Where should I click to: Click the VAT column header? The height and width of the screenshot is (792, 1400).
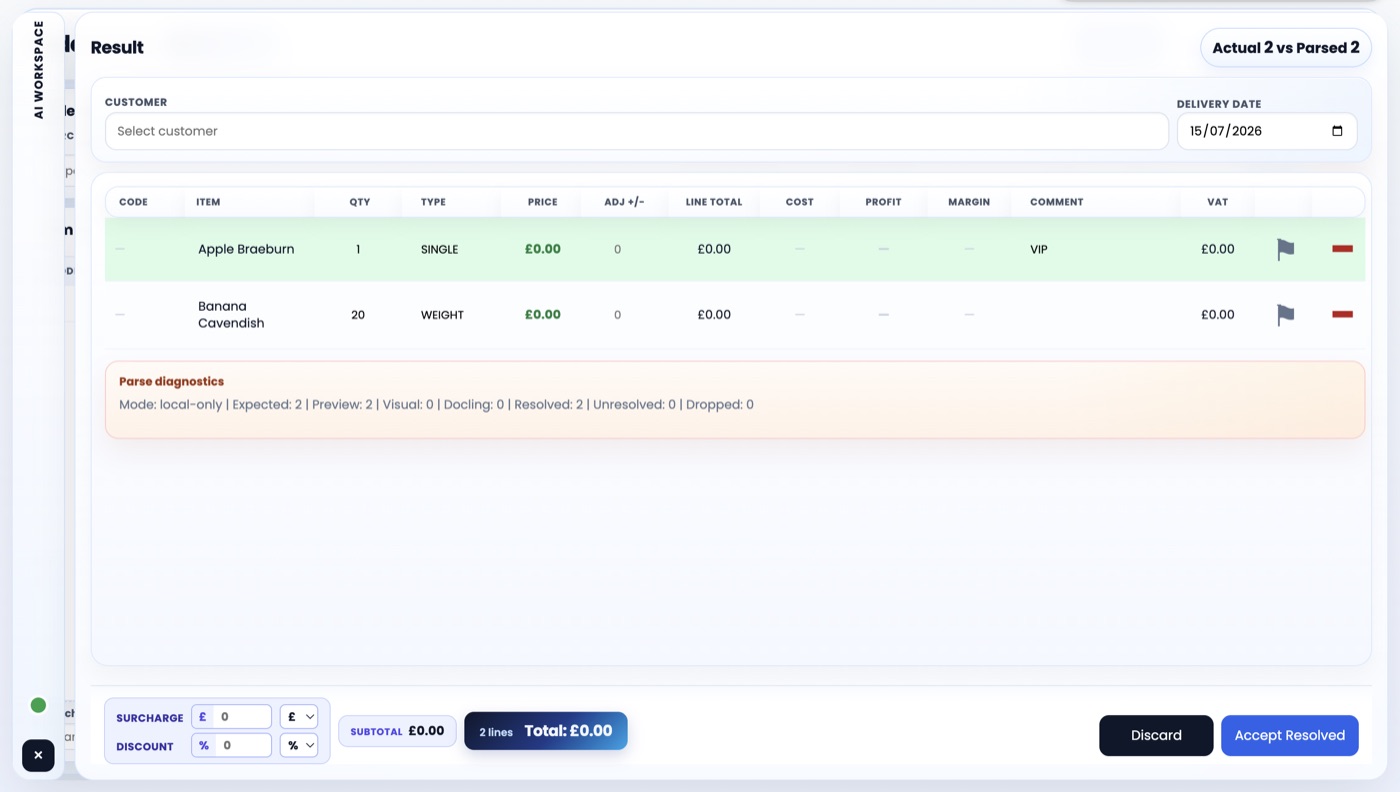[1217, 202]
